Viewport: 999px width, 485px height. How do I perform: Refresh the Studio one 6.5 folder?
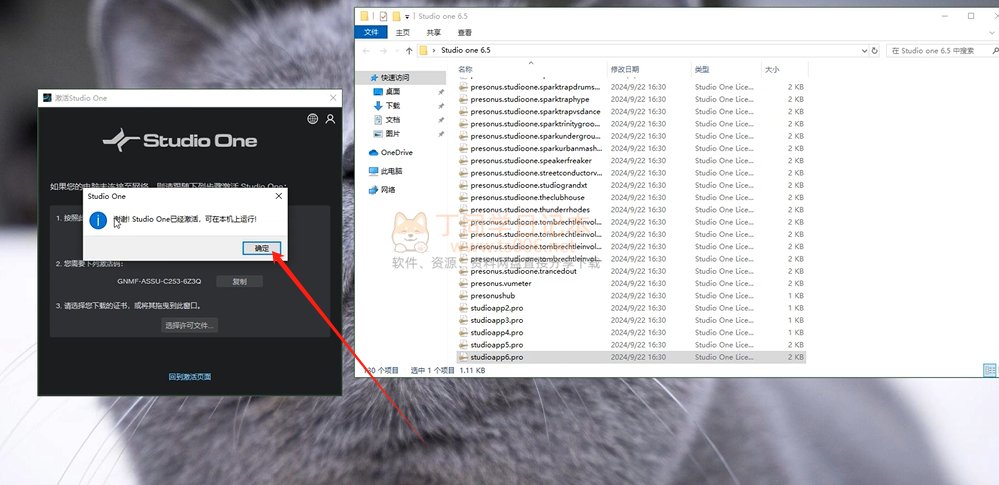877,50
